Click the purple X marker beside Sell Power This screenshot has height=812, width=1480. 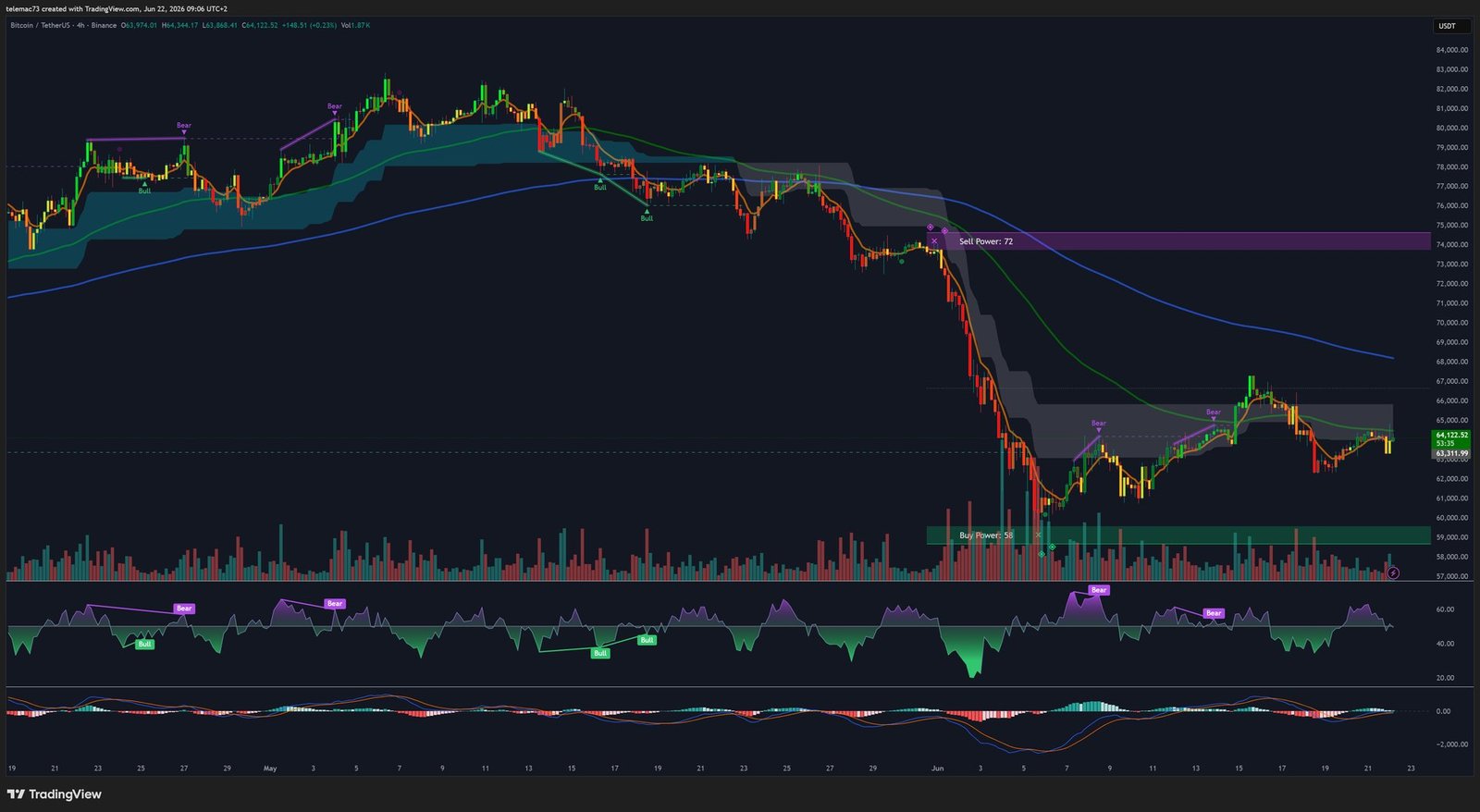(934, 241)
